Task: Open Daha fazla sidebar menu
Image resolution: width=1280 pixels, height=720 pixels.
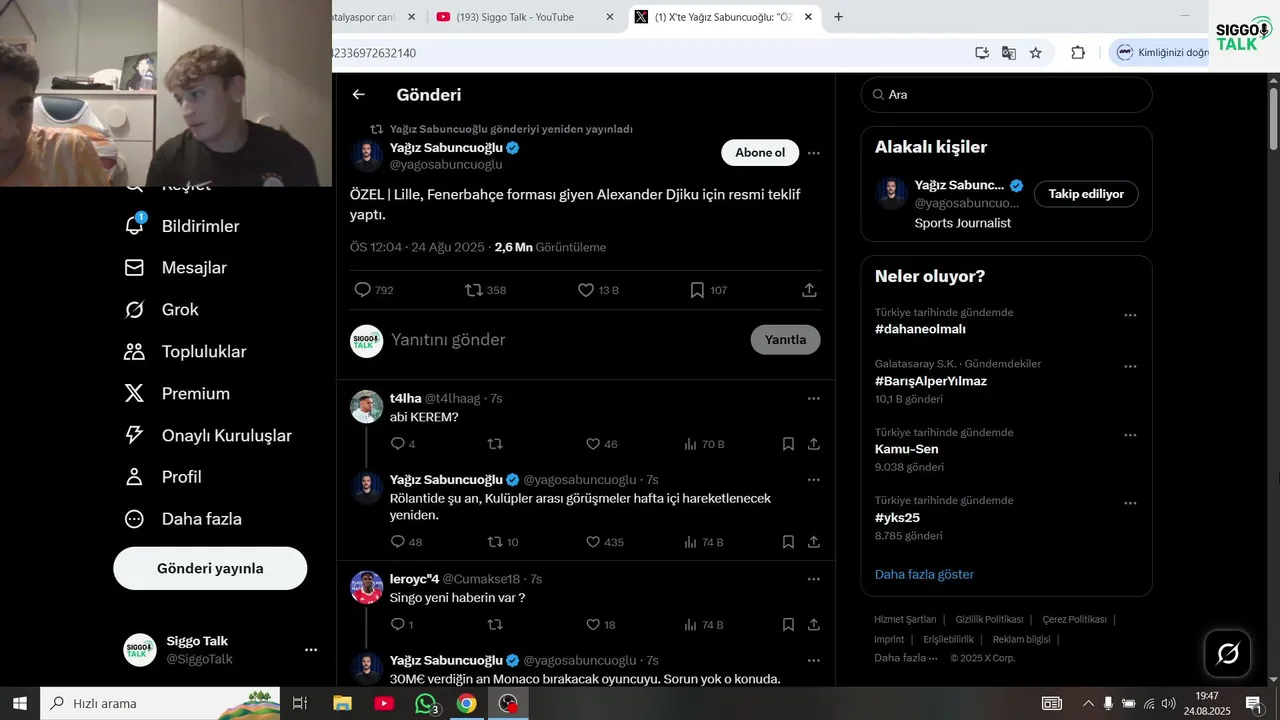Action: [182, 520]
